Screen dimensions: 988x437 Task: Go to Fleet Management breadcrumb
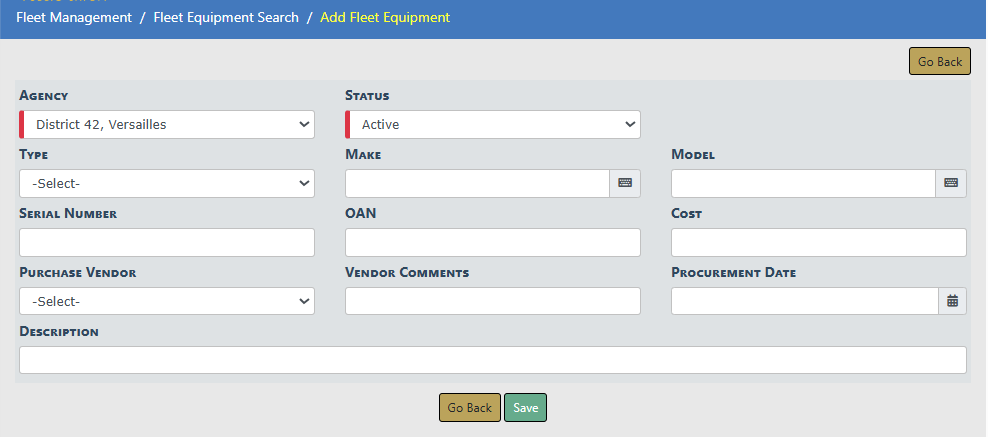74,18
